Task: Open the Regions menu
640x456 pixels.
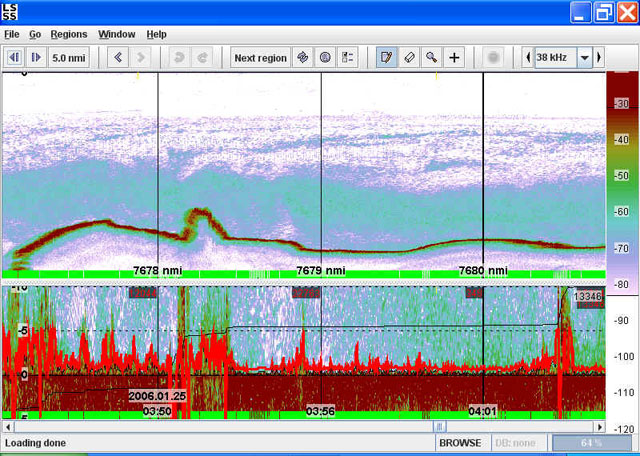Action: click(x=69, y=34)
